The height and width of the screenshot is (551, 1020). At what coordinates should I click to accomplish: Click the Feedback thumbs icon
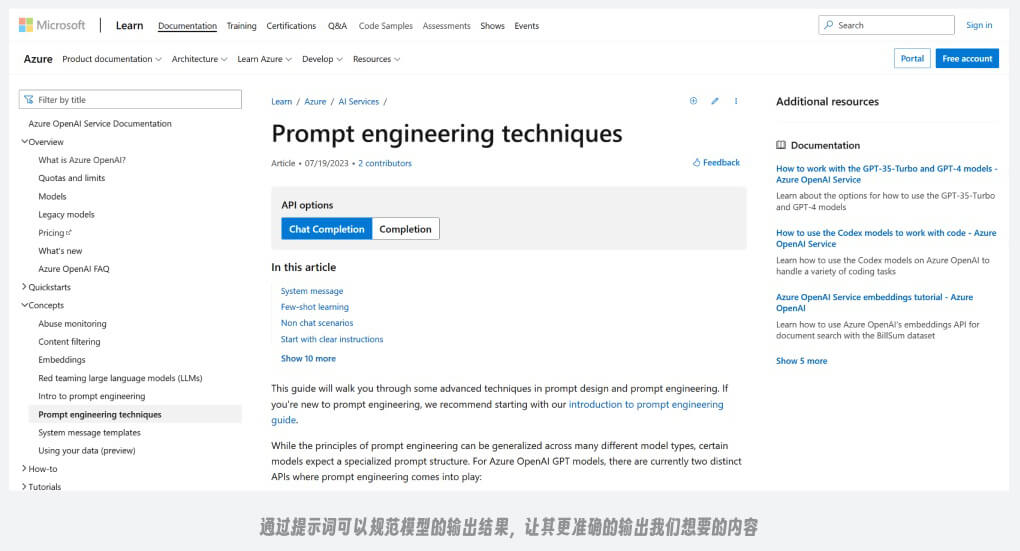[x=697, y=162]
